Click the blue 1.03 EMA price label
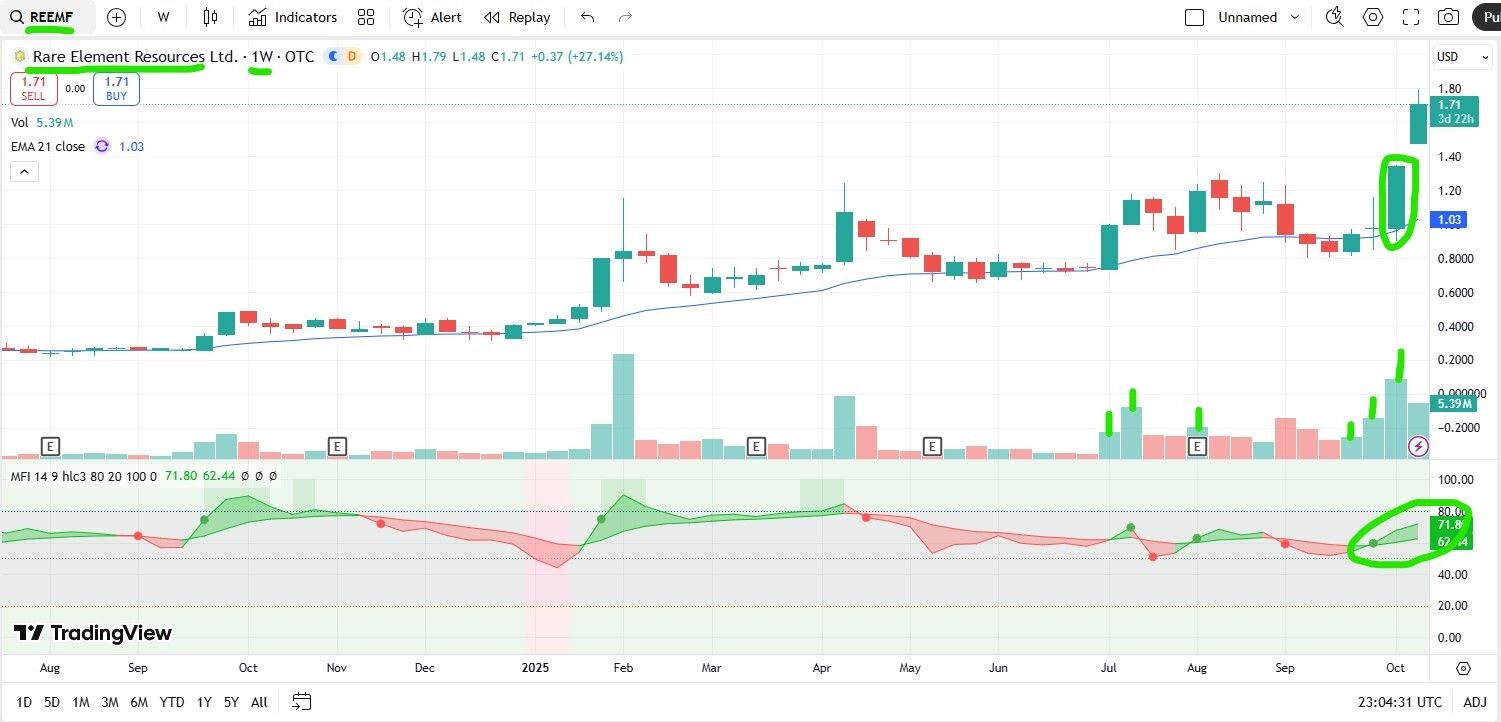Image resolution: width=1501 pixels, height=722 pixels. coord(1450,219)
